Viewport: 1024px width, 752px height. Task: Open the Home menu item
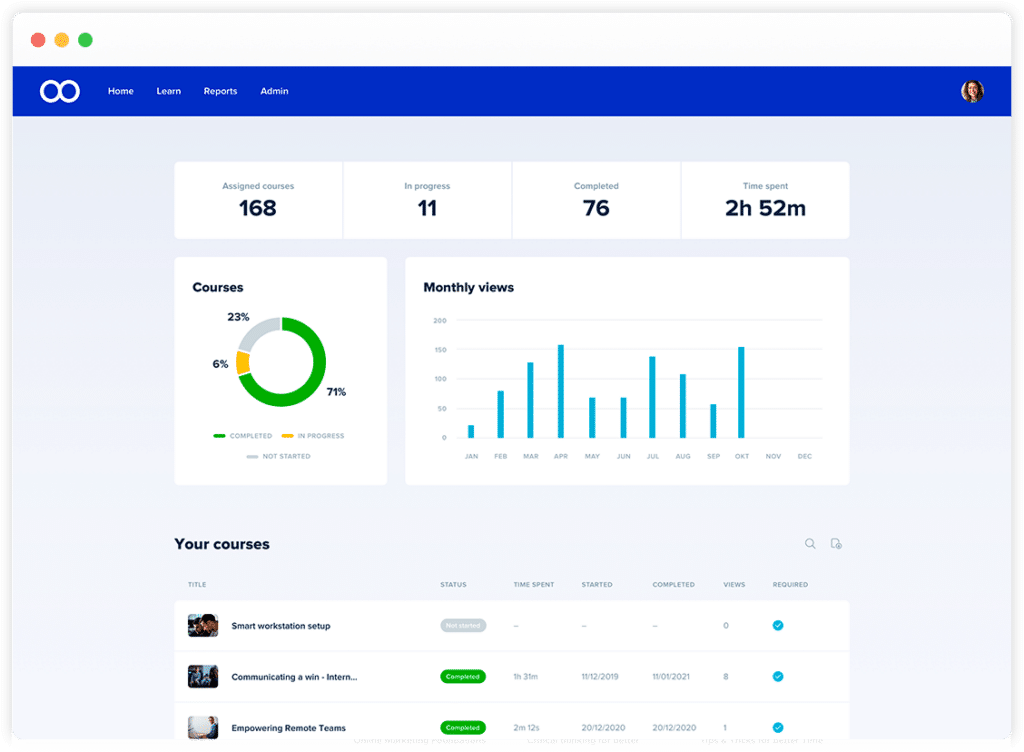point(121,91)
